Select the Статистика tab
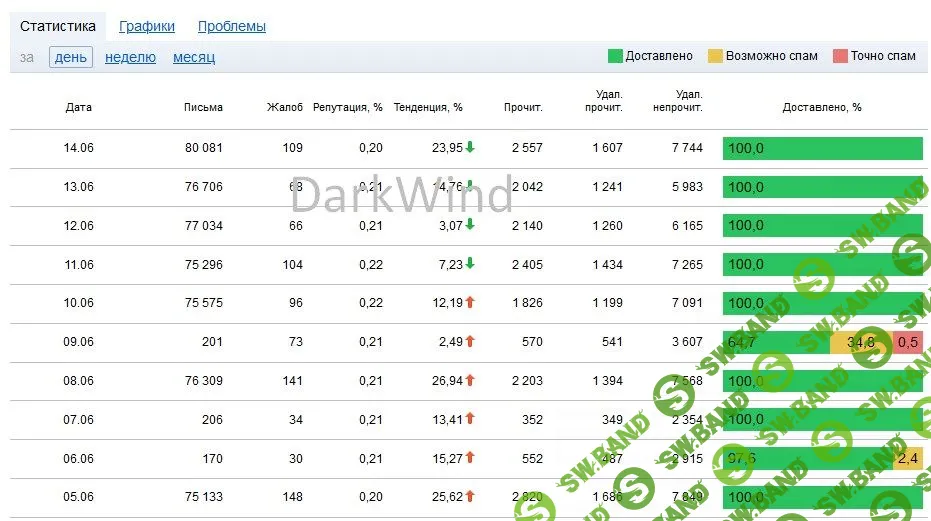The width and height of the screenshot is (931, 521). click(58, 27)
